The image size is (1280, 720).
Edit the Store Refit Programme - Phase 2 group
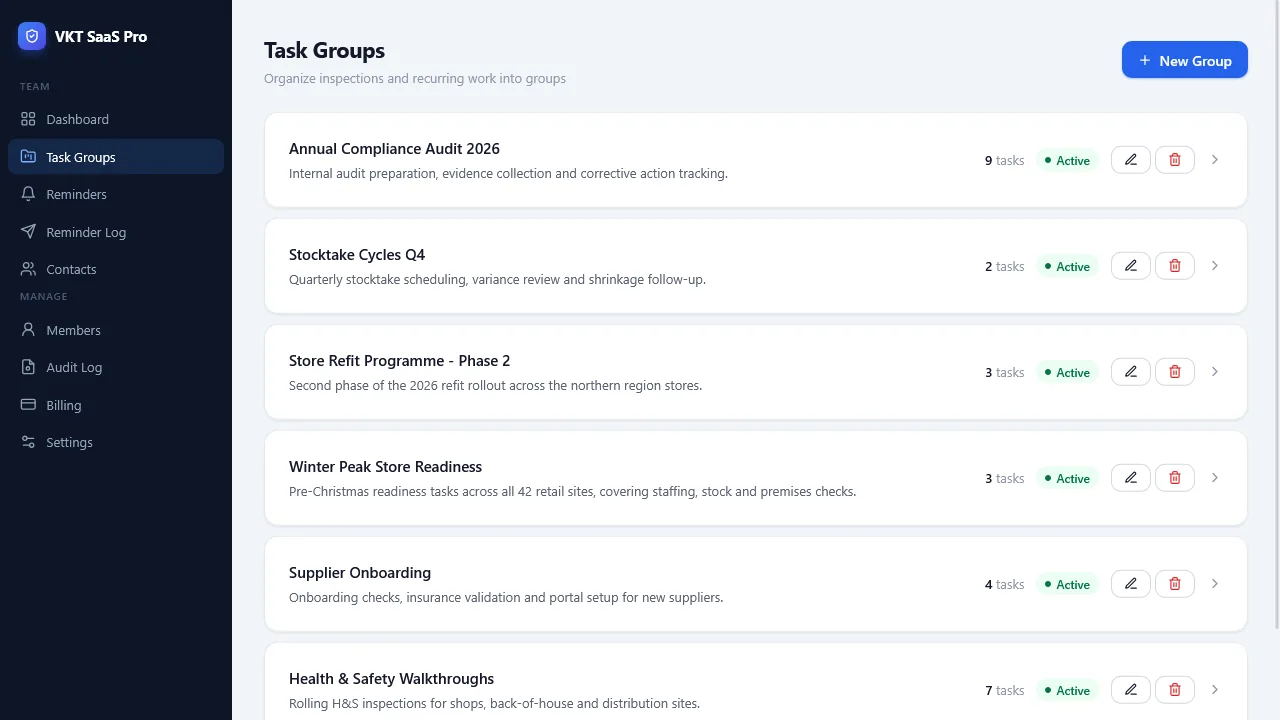[1131, 372]
